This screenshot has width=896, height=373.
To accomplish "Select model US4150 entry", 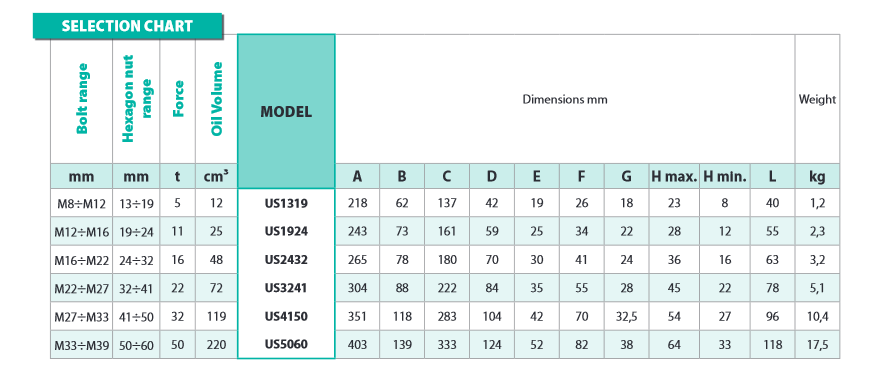I will [x=286, y=316].
